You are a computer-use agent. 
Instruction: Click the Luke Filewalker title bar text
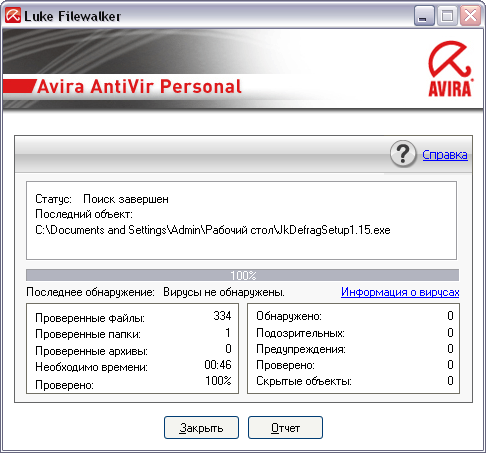[72, 16]
